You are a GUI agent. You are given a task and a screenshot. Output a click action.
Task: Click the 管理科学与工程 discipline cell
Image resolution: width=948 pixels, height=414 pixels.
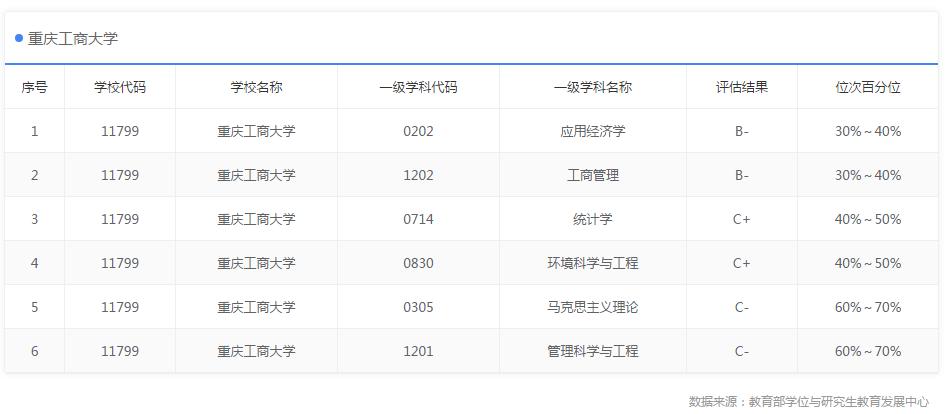pyautogui.click(x=592, y=351)
